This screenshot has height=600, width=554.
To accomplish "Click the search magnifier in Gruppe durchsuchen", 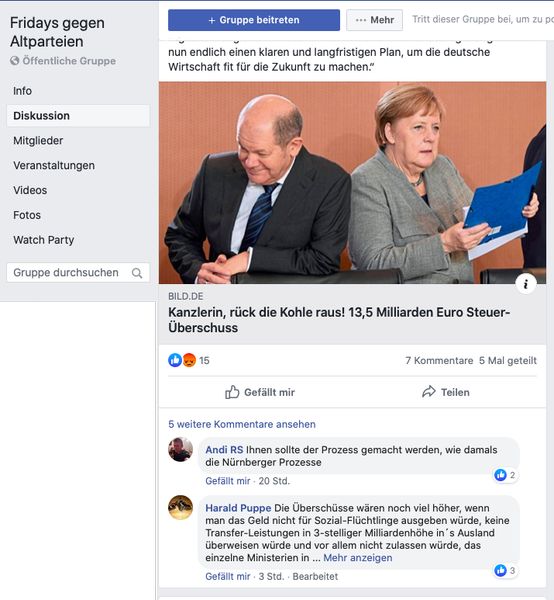I will [x=137, y=273].
